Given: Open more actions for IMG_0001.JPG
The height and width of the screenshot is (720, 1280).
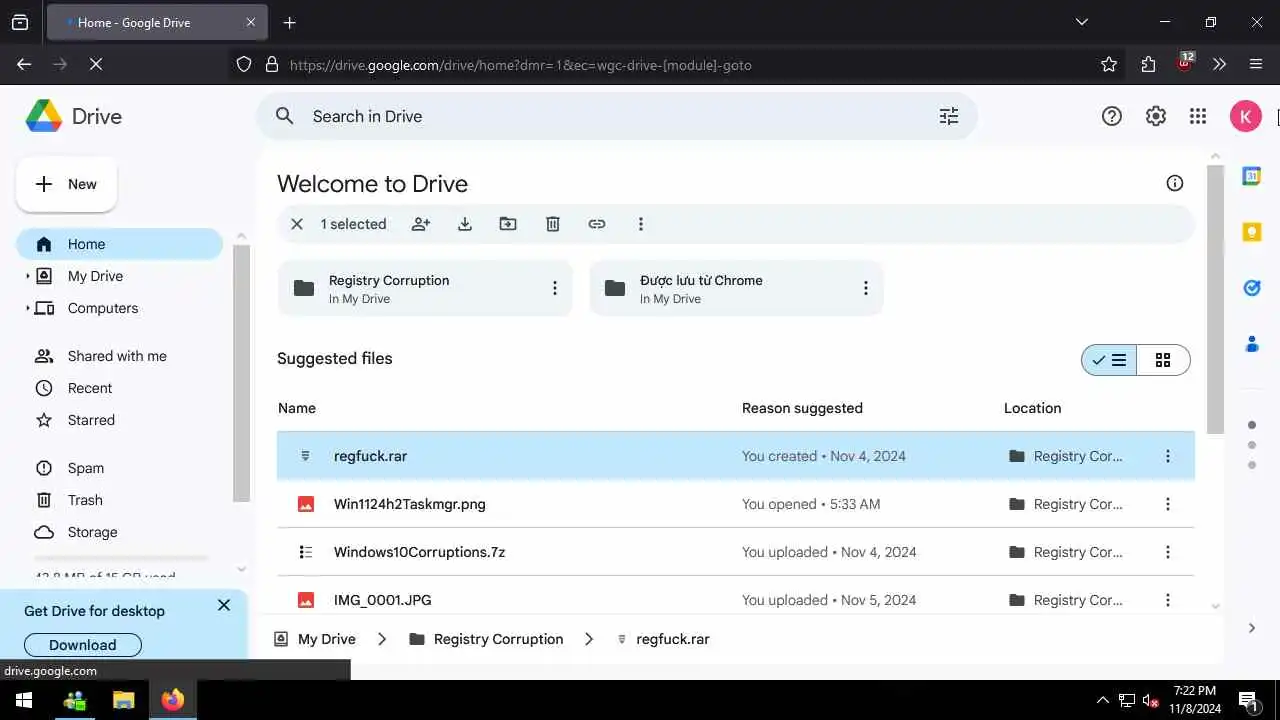Looking at the screenshot, I should click(1167, 600).
